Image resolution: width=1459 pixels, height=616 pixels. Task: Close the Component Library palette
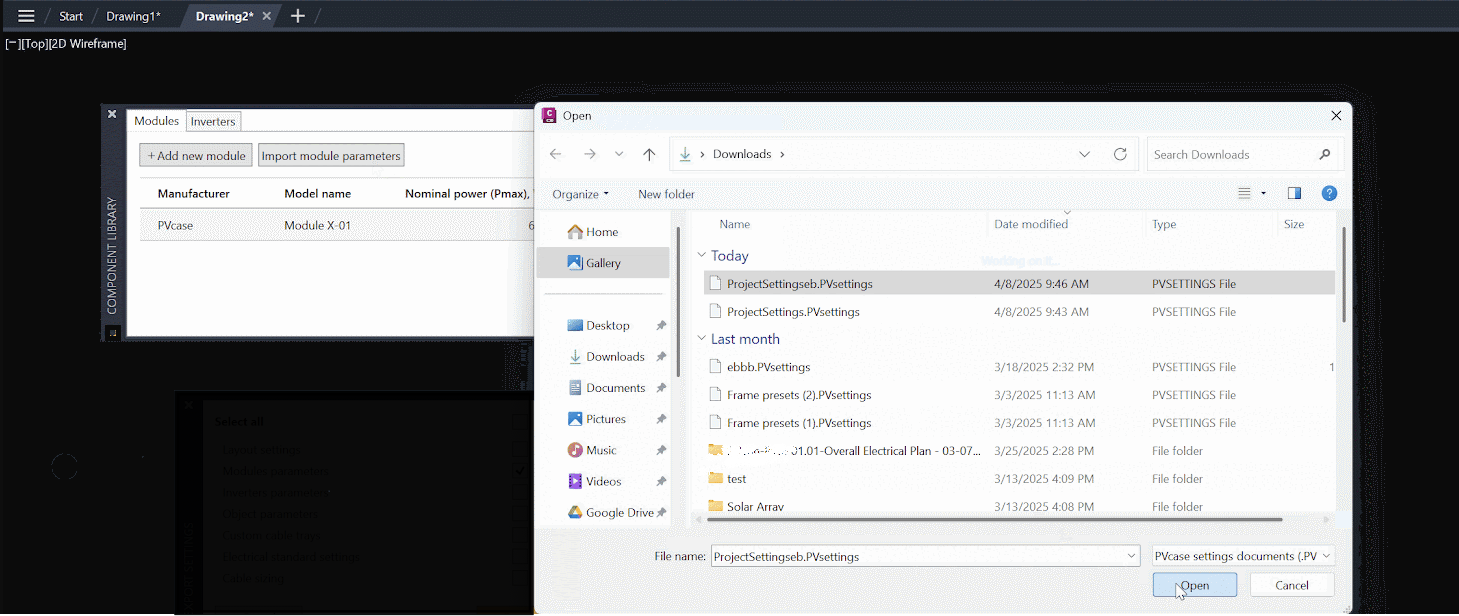coord(112,114)
